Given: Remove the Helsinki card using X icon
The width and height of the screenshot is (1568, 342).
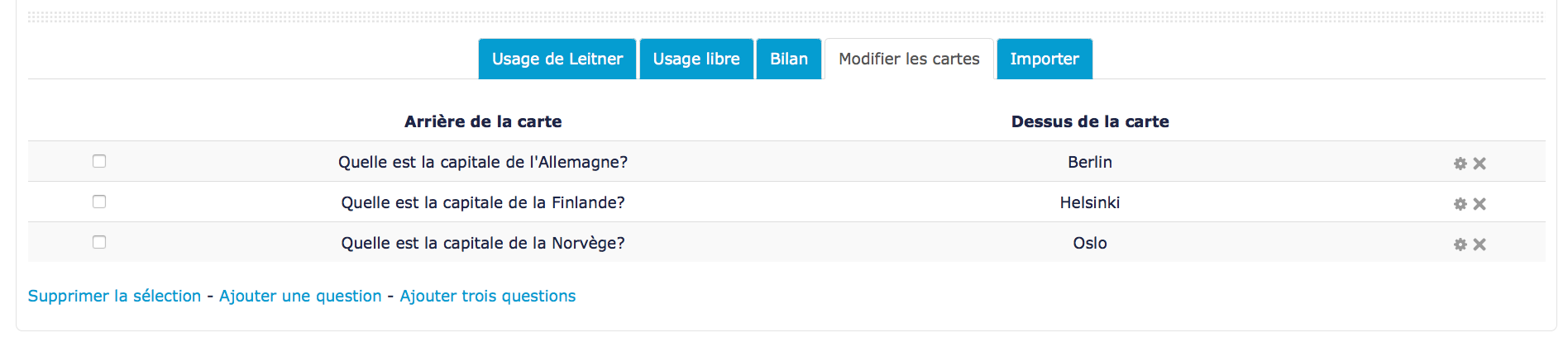Looking at the screenshot, I should point(1480,204).
